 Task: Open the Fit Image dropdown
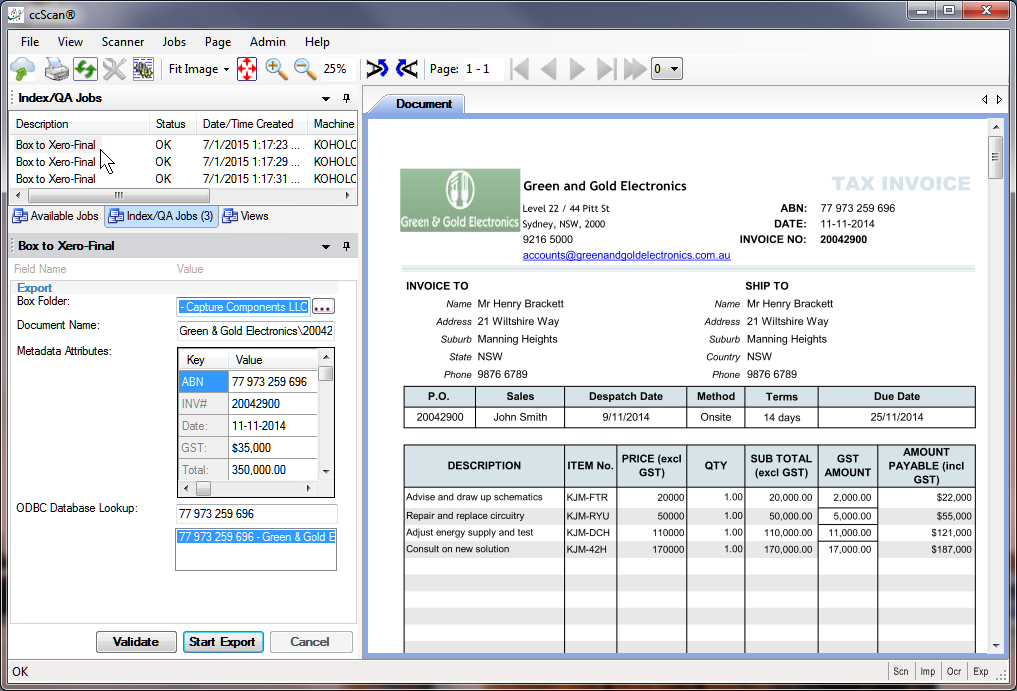click(x=199, y=69)
